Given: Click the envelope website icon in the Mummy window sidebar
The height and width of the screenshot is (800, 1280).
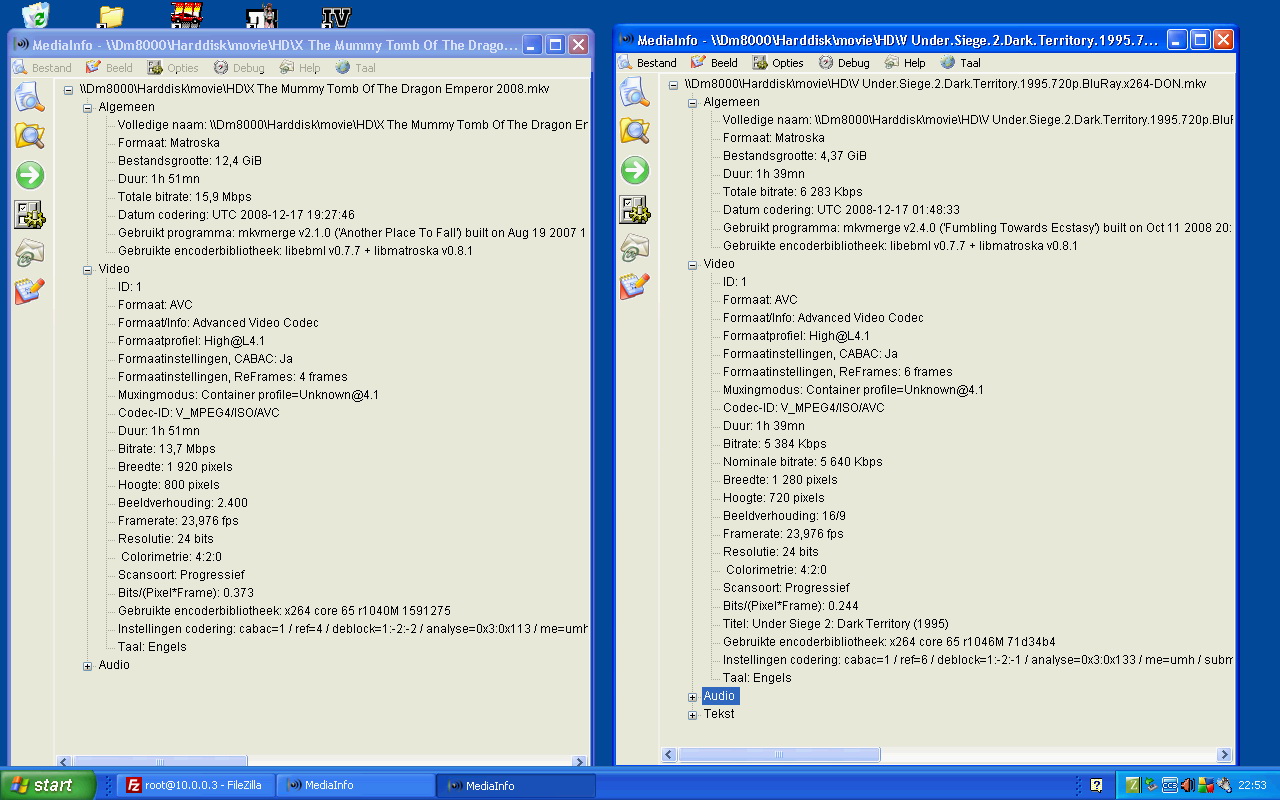Looking at the screenshot, I should pos(29,253).
